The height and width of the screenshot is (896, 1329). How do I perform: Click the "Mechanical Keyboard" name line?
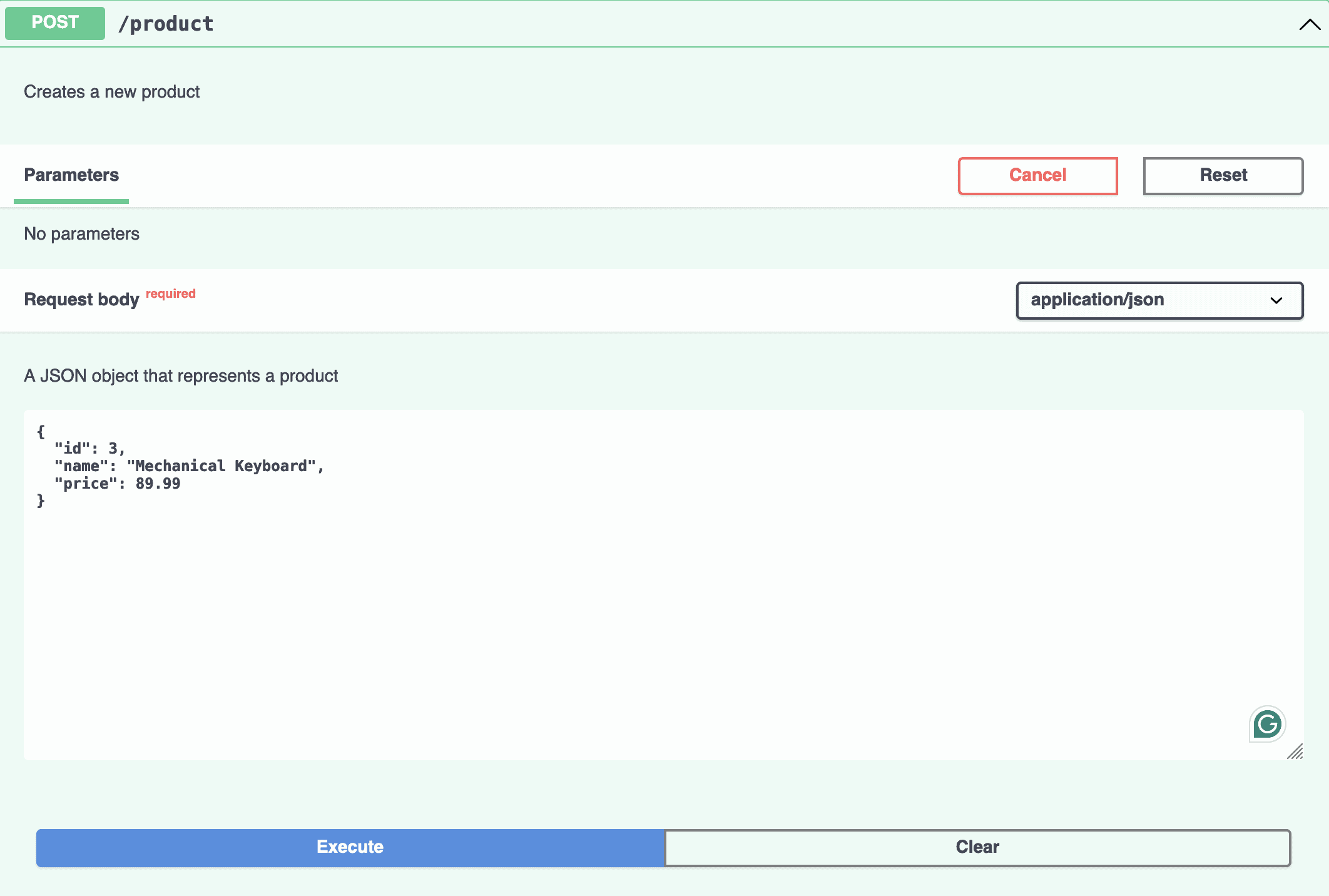point(189,466)
